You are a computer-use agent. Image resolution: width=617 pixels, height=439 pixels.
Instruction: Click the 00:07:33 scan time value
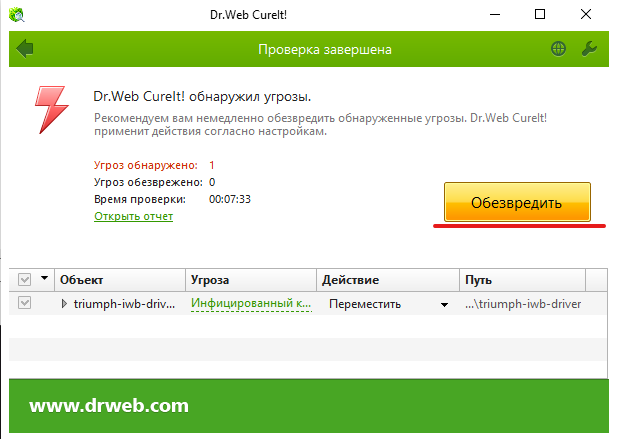coord(230,199)
